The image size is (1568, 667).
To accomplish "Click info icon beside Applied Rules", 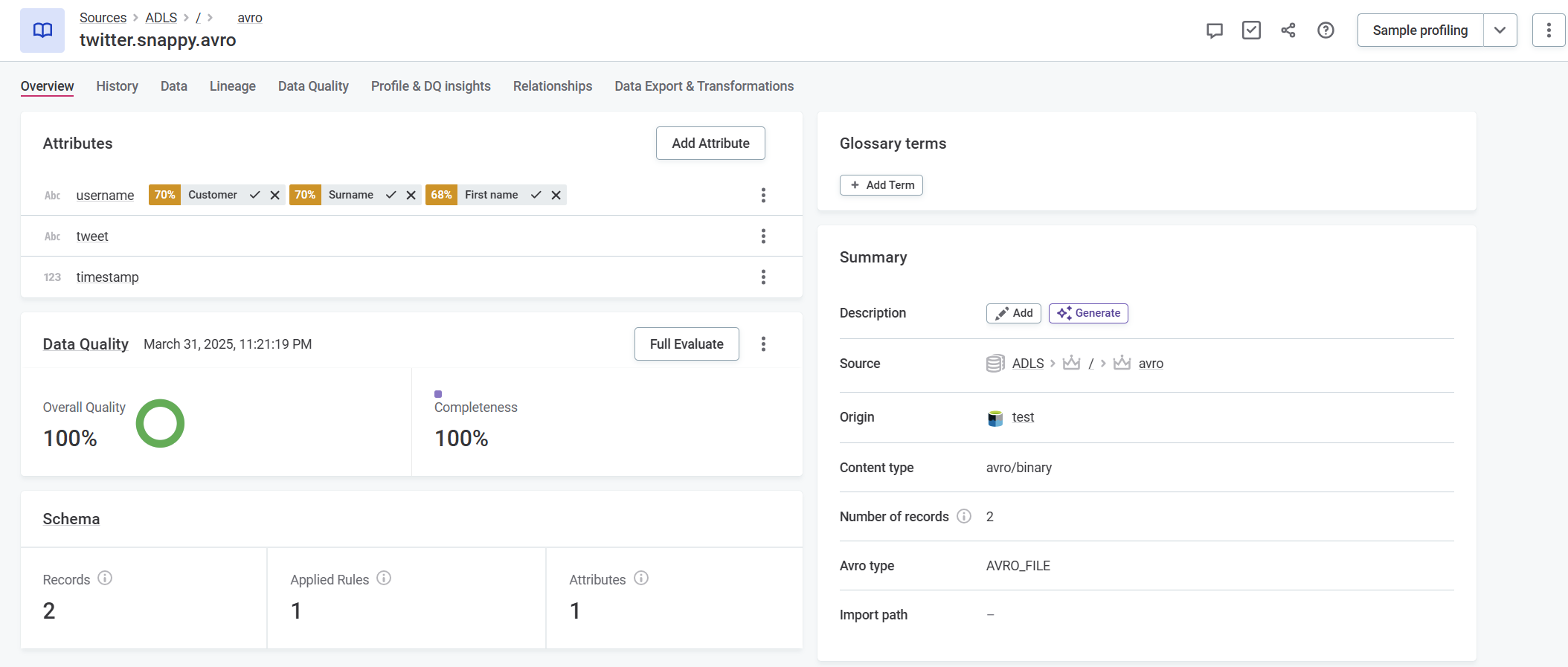I will click(384, 579).
